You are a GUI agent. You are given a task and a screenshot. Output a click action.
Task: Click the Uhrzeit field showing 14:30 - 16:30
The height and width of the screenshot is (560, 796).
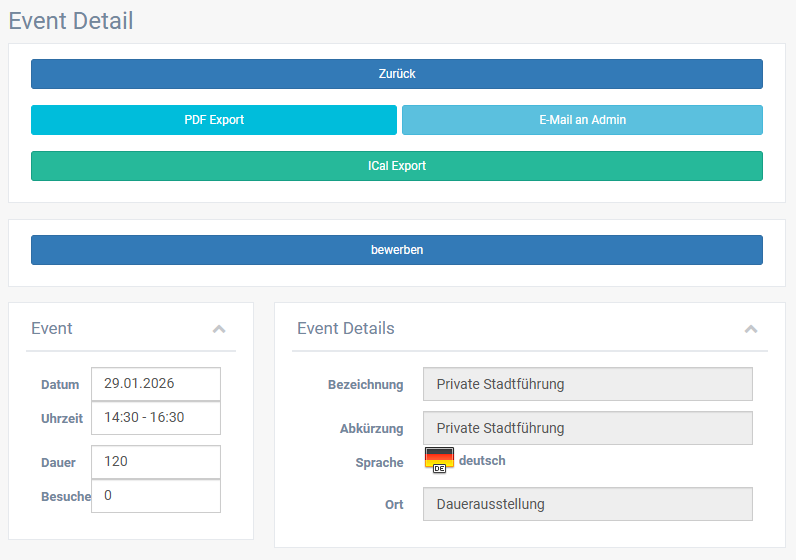155,418
